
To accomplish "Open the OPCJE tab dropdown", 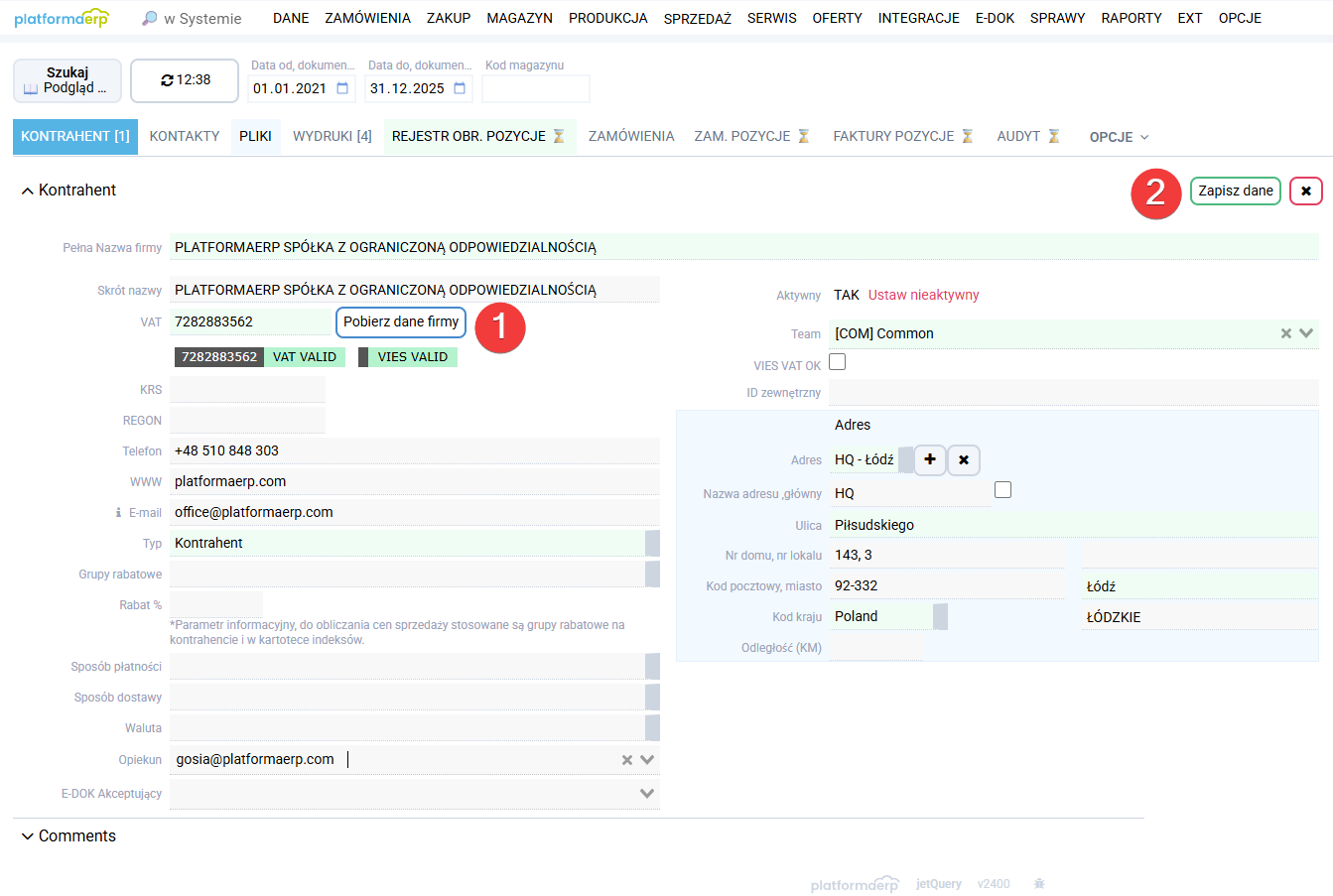I will (1119, 137).
